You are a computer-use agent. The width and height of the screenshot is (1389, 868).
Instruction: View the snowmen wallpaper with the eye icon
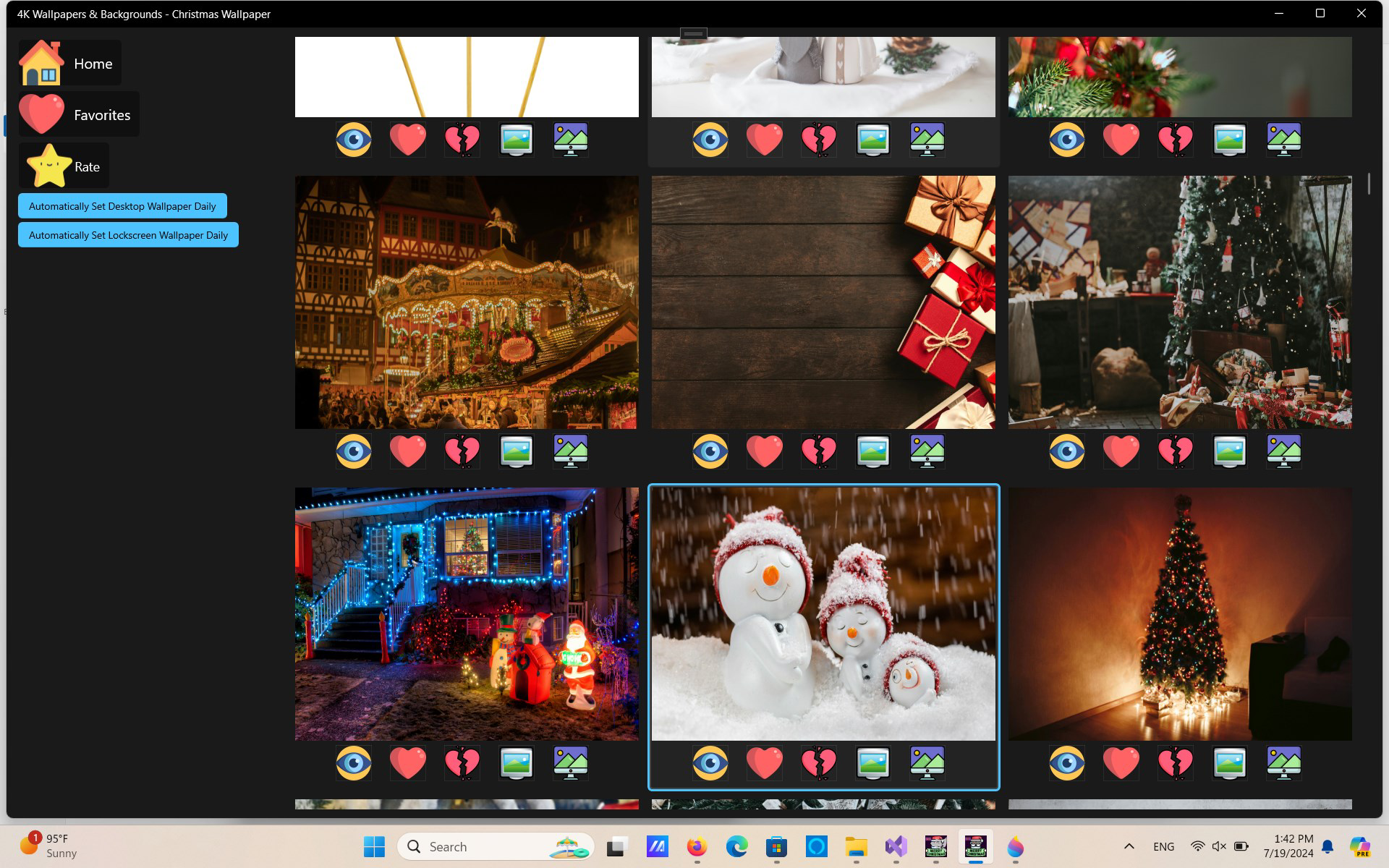tap(710, 763)
